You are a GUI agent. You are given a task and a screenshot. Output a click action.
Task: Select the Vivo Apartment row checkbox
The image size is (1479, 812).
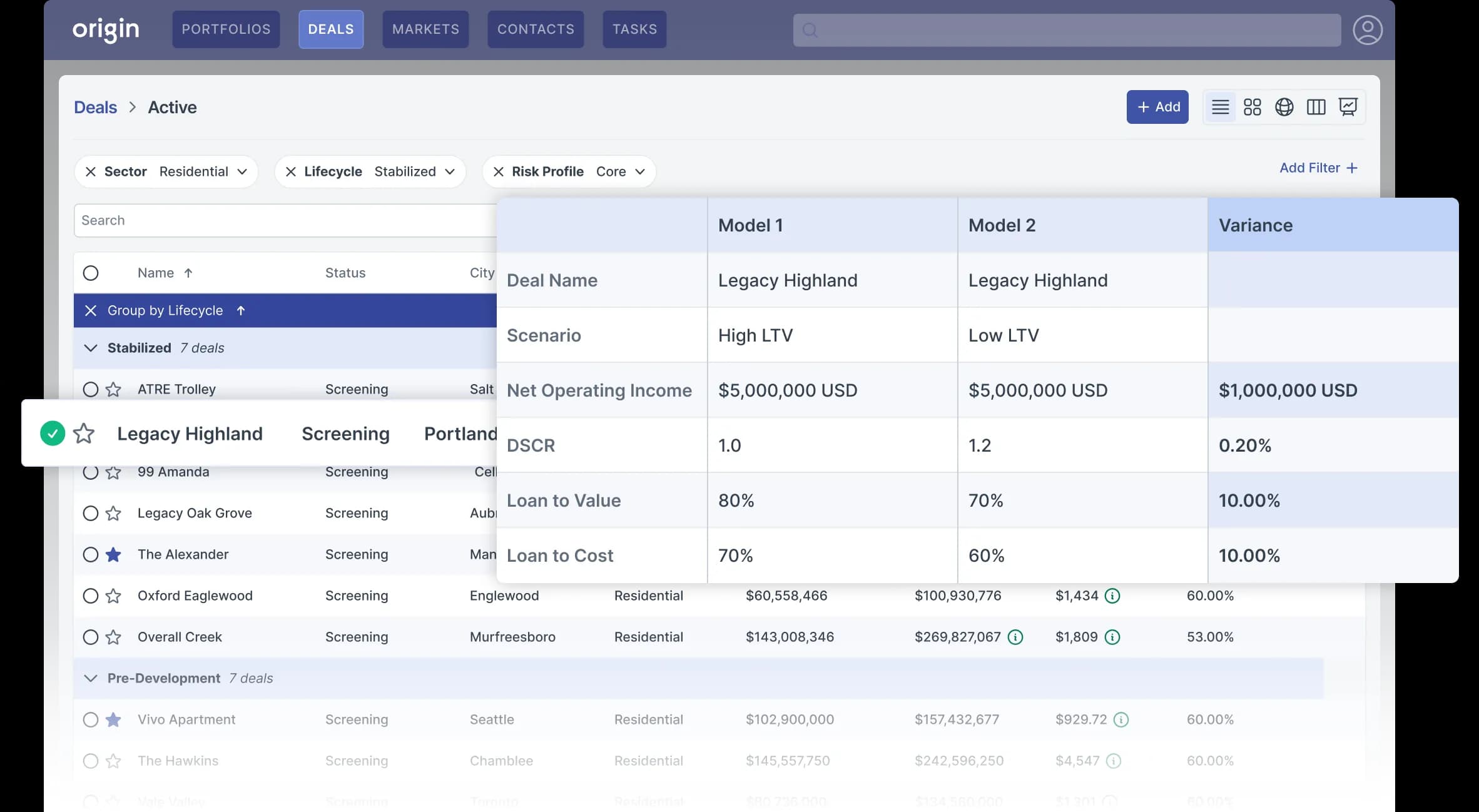pos(91,719)
